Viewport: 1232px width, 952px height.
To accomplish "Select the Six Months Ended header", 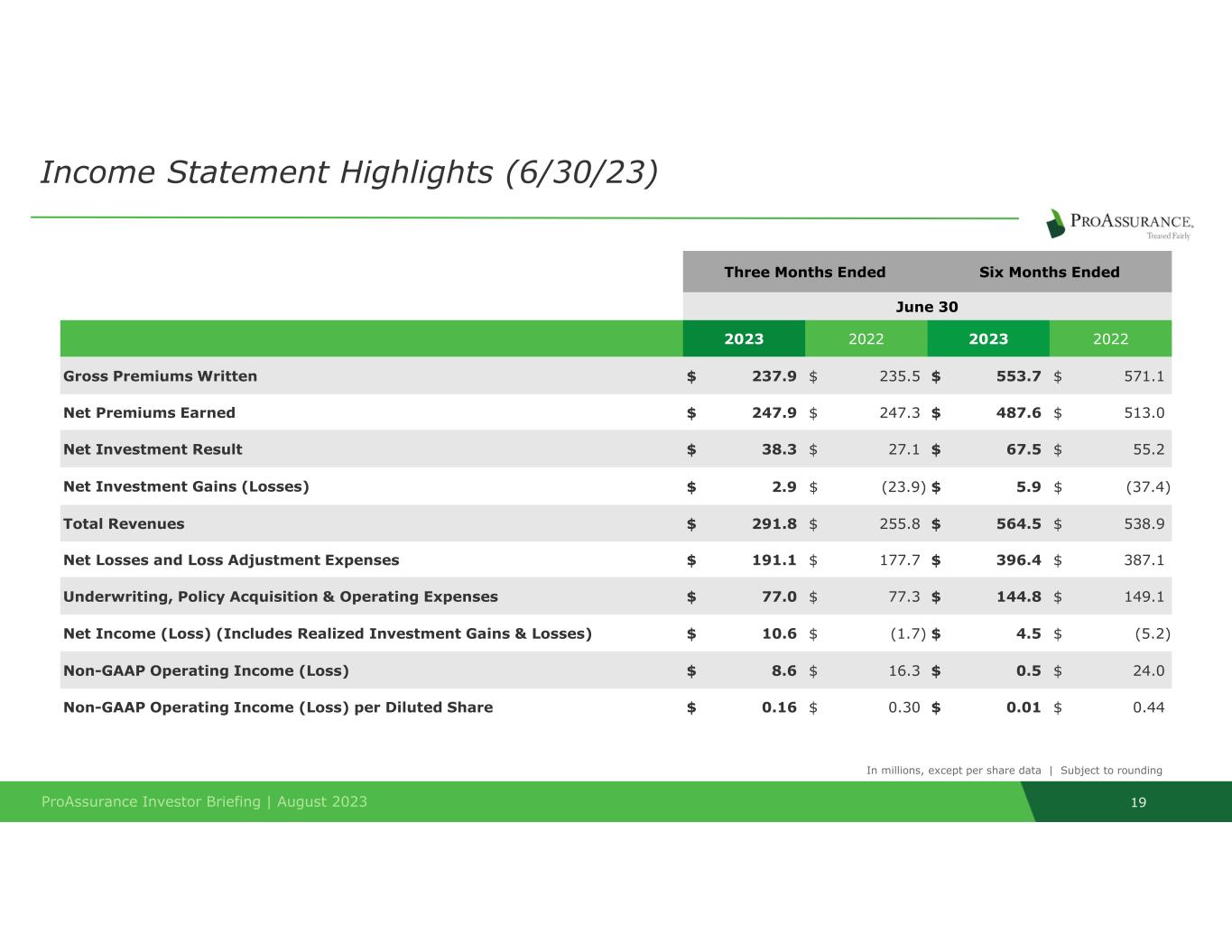I will pos(1049,273).
